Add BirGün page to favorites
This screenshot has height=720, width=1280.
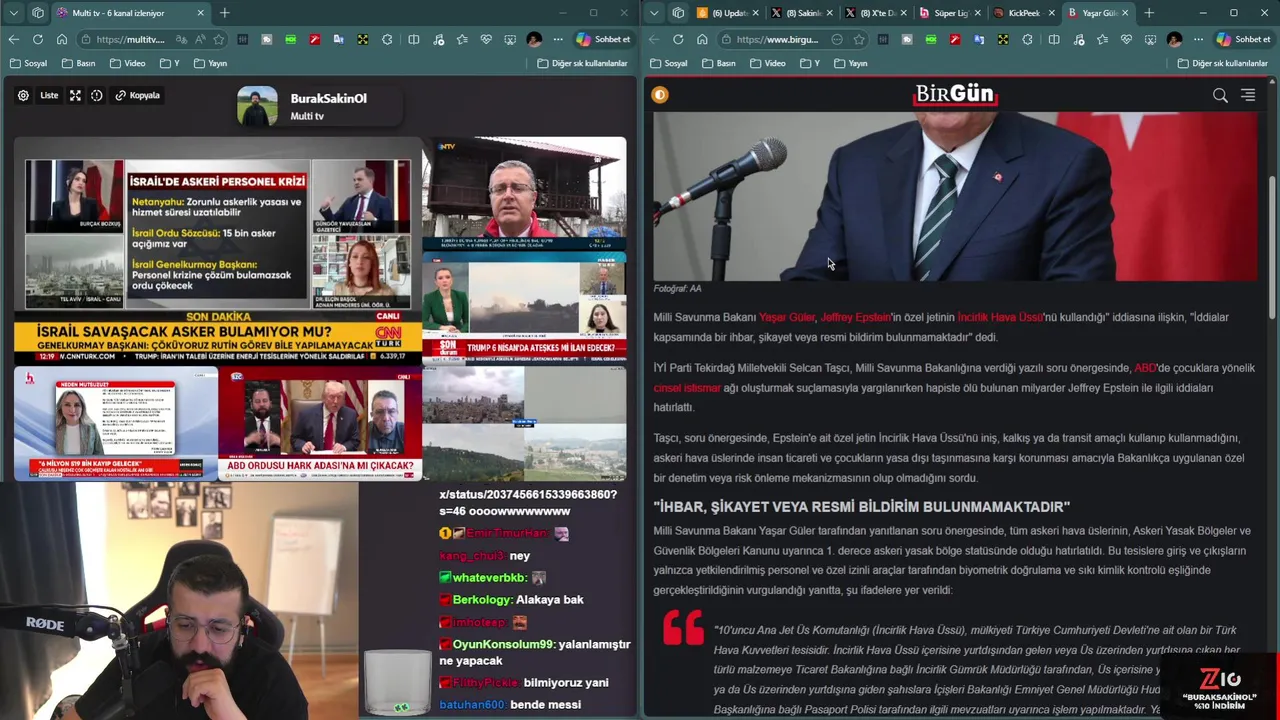[x=859, y=39]
